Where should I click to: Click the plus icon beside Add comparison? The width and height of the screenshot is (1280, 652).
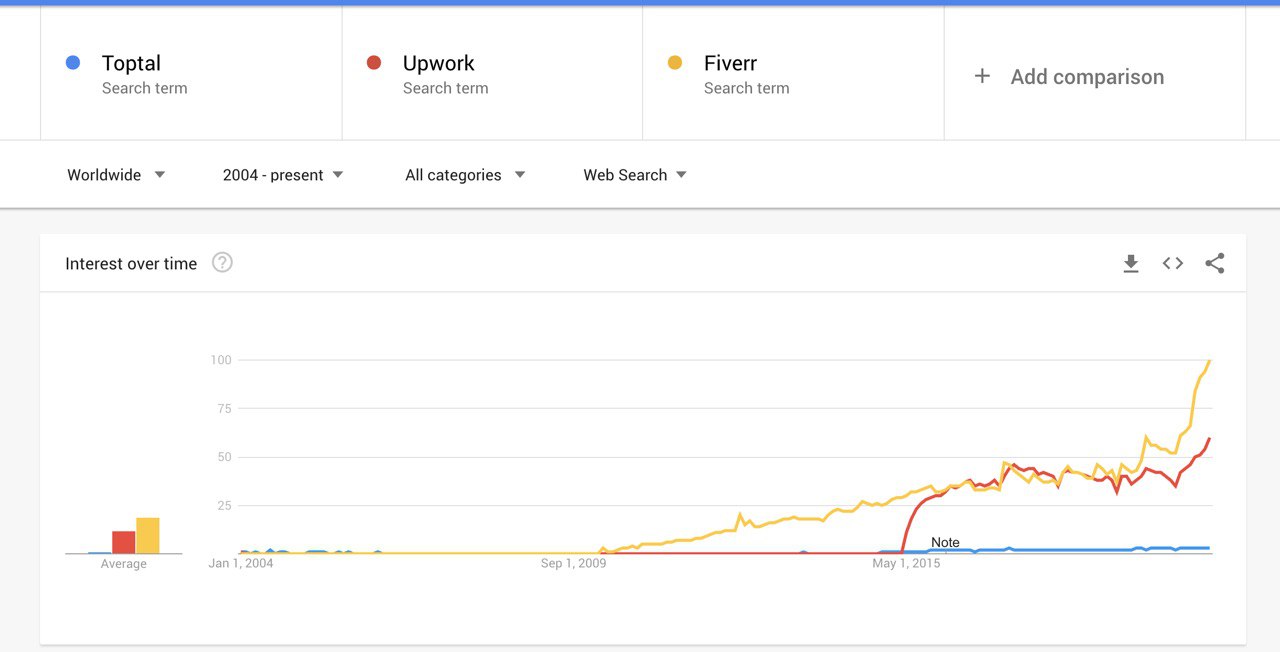tap(982, 76)
